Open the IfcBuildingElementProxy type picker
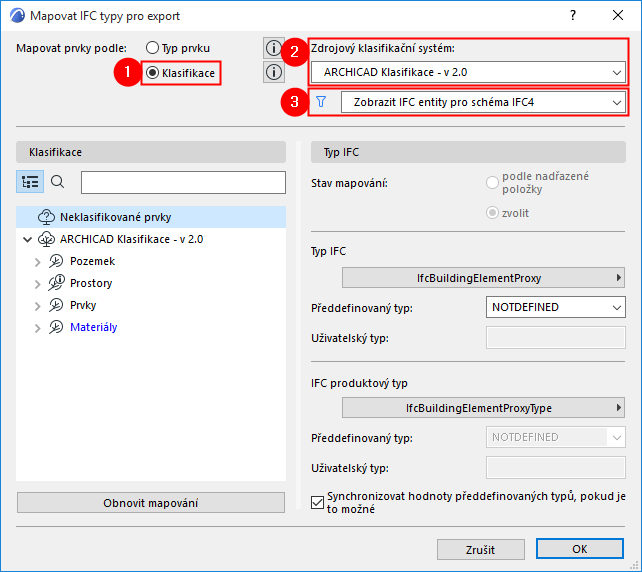 [x=484, y=277]
